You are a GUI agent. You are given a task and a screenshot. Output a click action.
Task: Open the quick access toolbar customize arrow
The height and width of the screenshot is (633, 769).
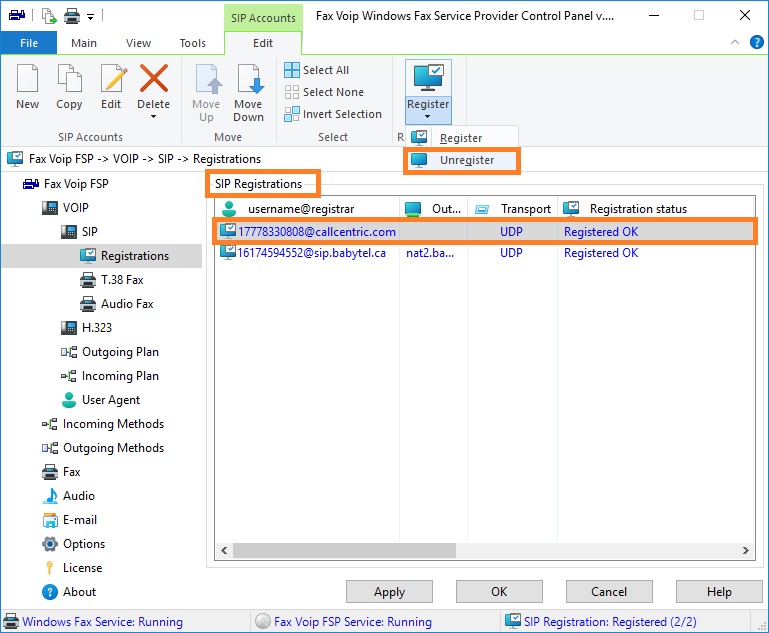click(x=91, y=17)
